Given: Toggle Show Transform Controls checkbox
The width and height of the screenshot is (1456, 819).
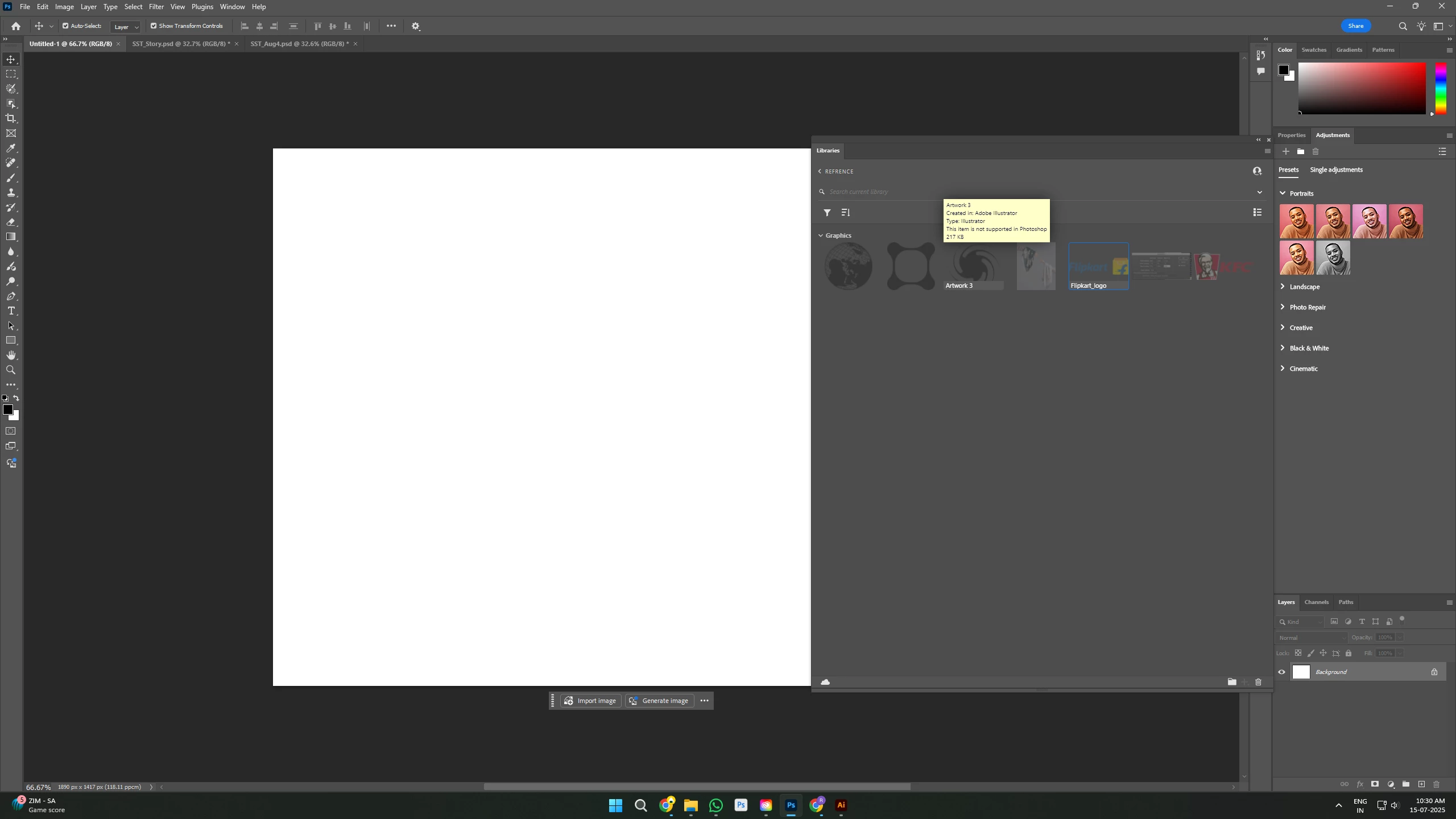Looking at the screenshot, I should click(154, 26).
